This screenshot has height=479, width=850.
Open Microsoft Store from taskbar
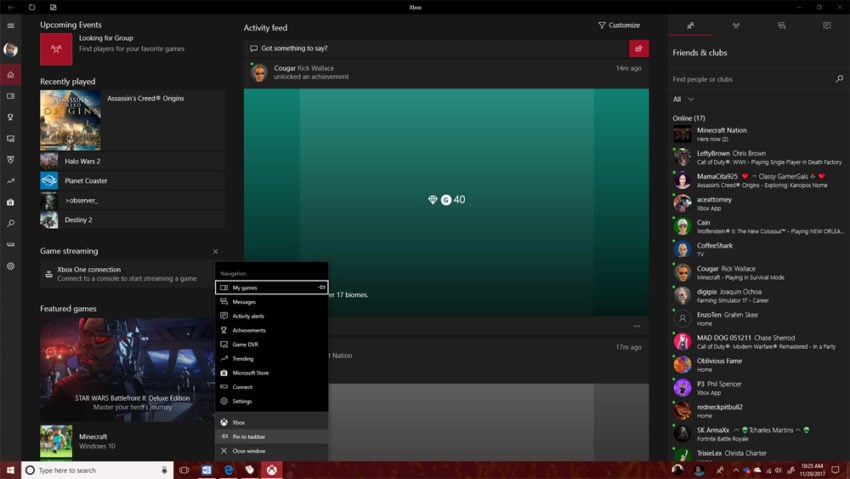(x=250, y=470)
